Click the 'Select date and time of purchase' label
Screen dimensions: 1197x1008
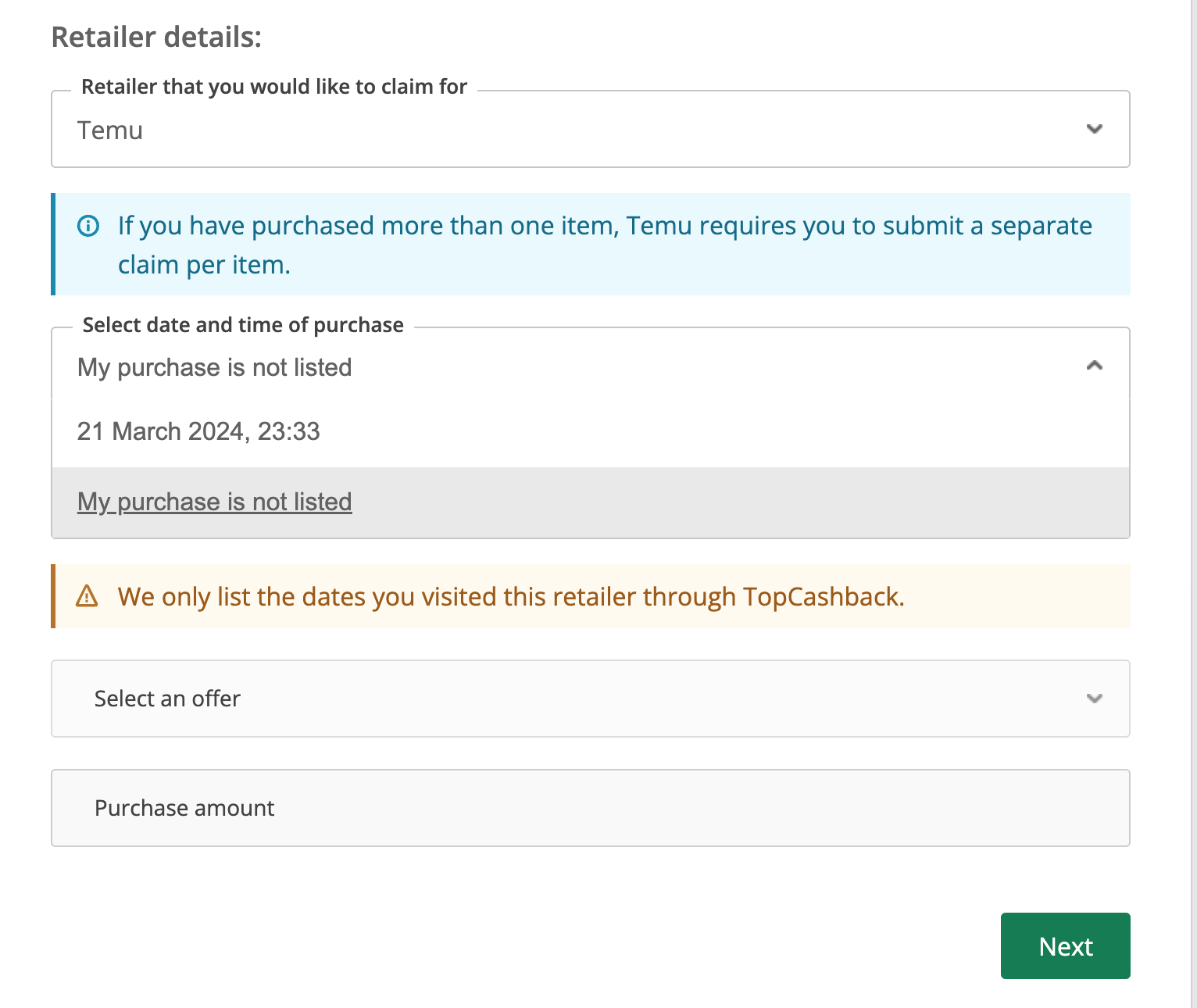pyautogui.click(x=243, y=325)
